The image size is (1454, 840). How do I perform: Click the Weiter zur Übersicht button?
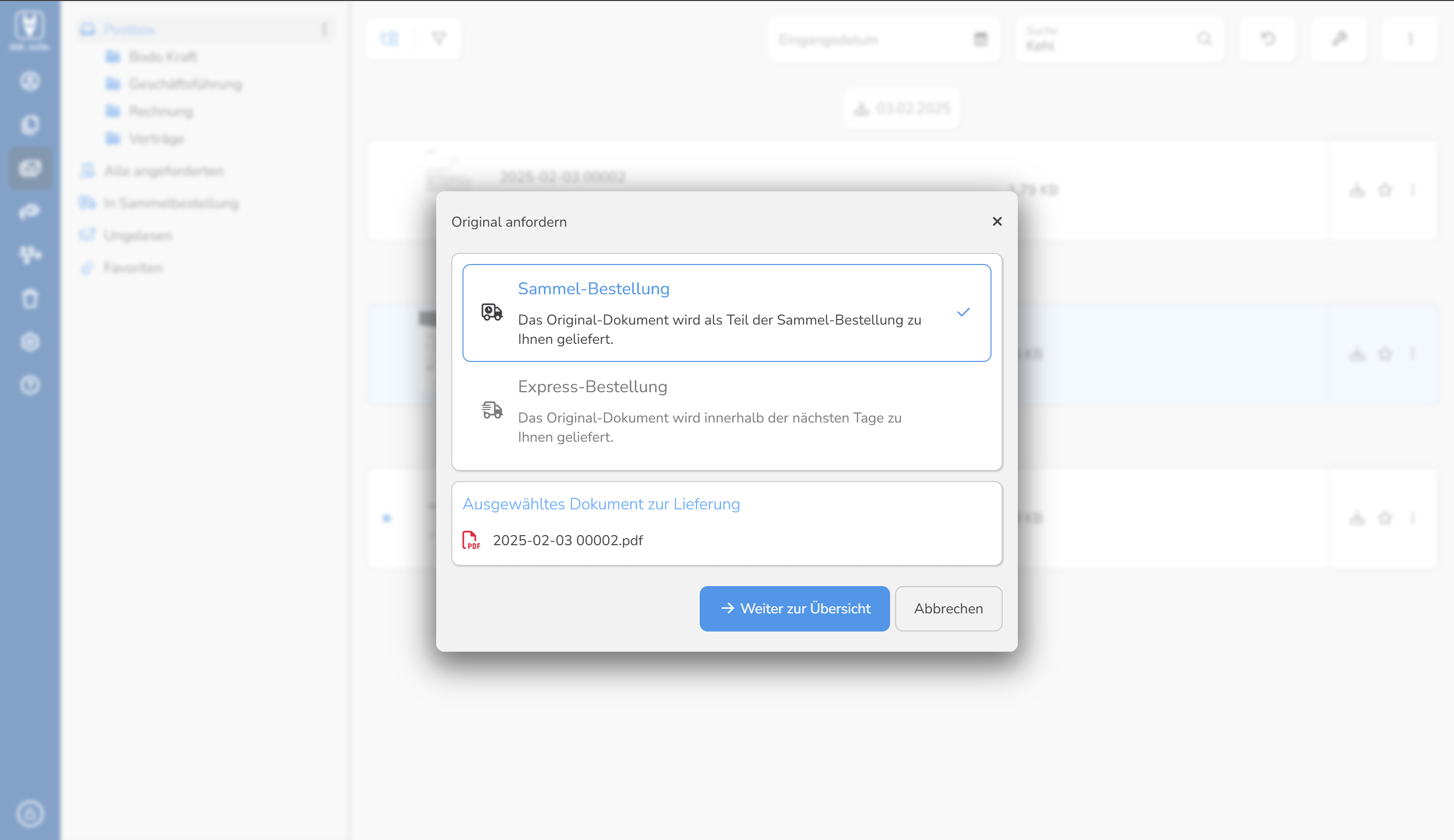click(x=794, y=609)
